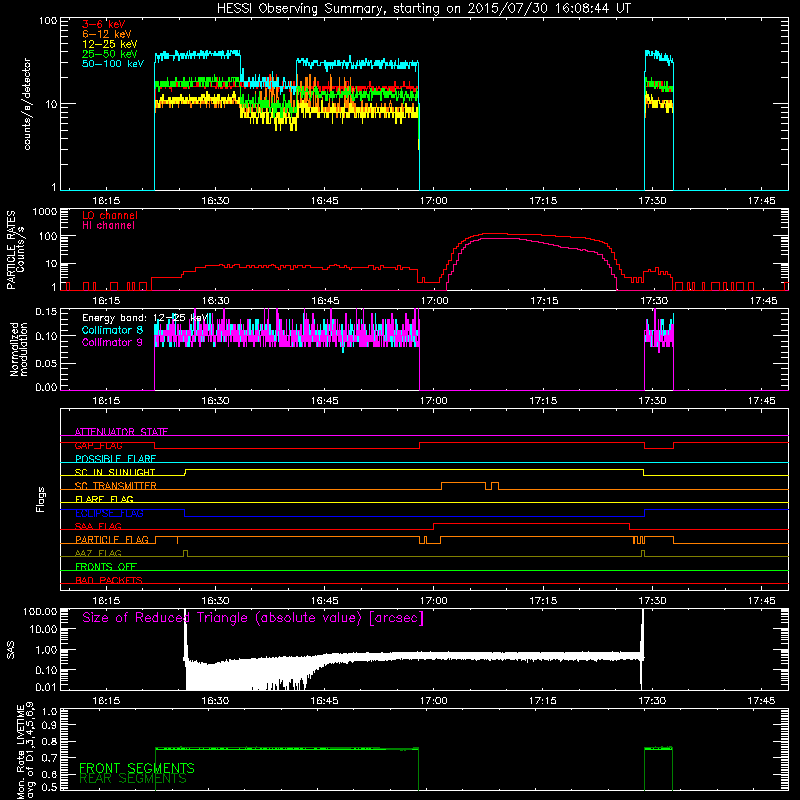The height and width of the screenshot is (800, 800).
Task: Click 16:45 tick under the SAS plot
Action: 324,701
